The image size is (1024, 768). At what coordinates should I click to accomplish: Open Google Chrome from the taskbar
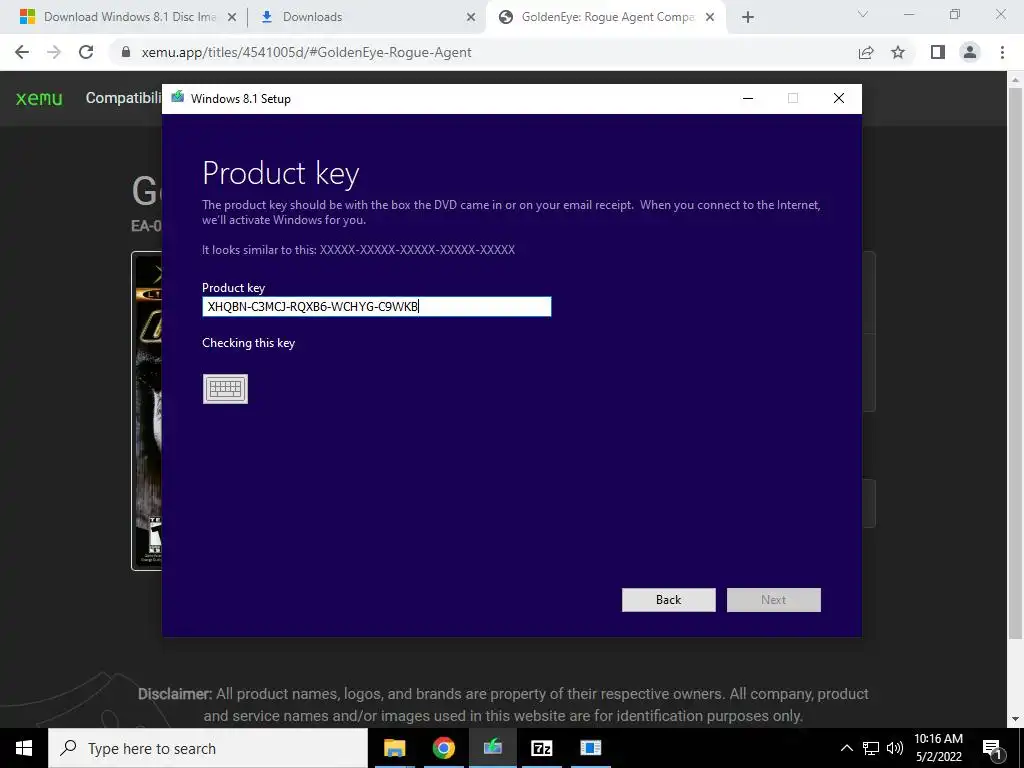point(443,748)
